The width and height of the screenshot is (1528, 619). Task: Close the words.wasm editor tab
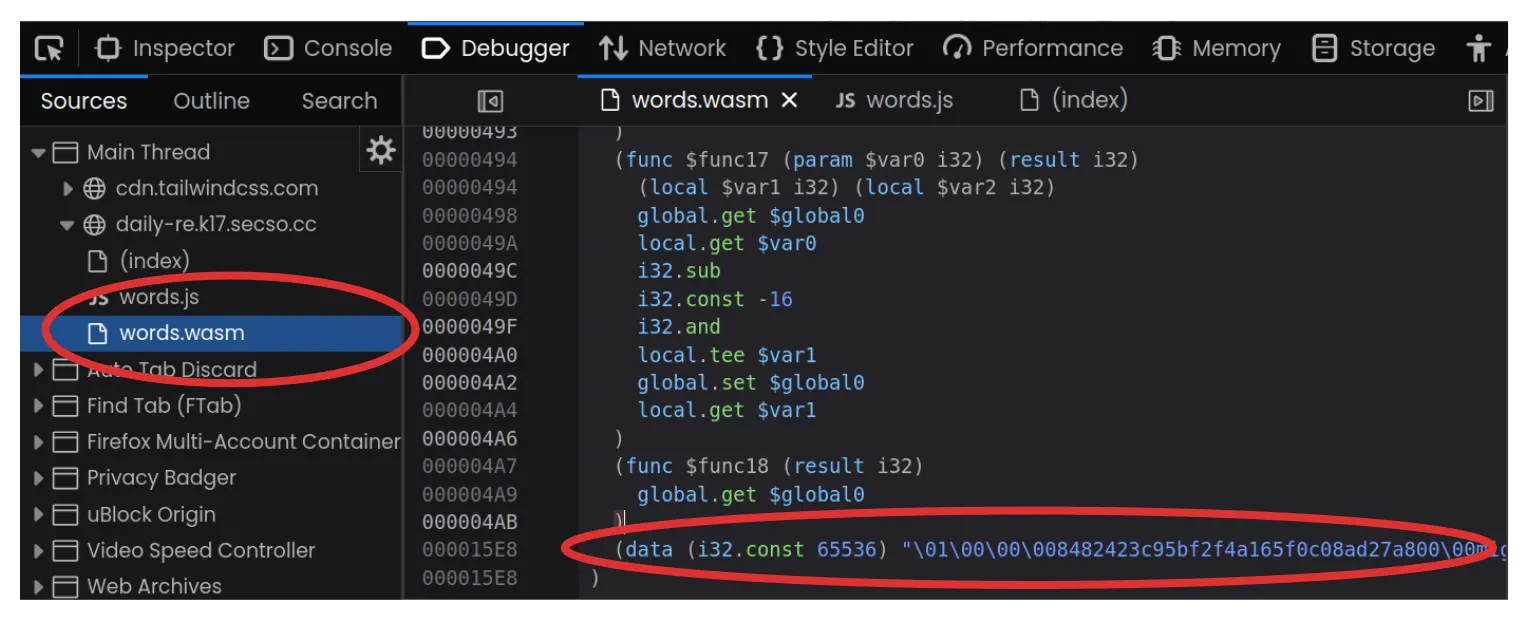(x=789, y=100)
